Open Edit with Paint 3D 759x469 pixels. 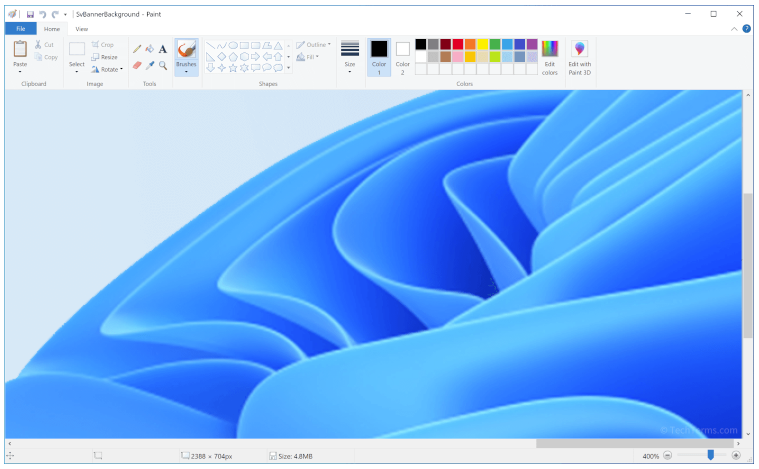[579, 57]
